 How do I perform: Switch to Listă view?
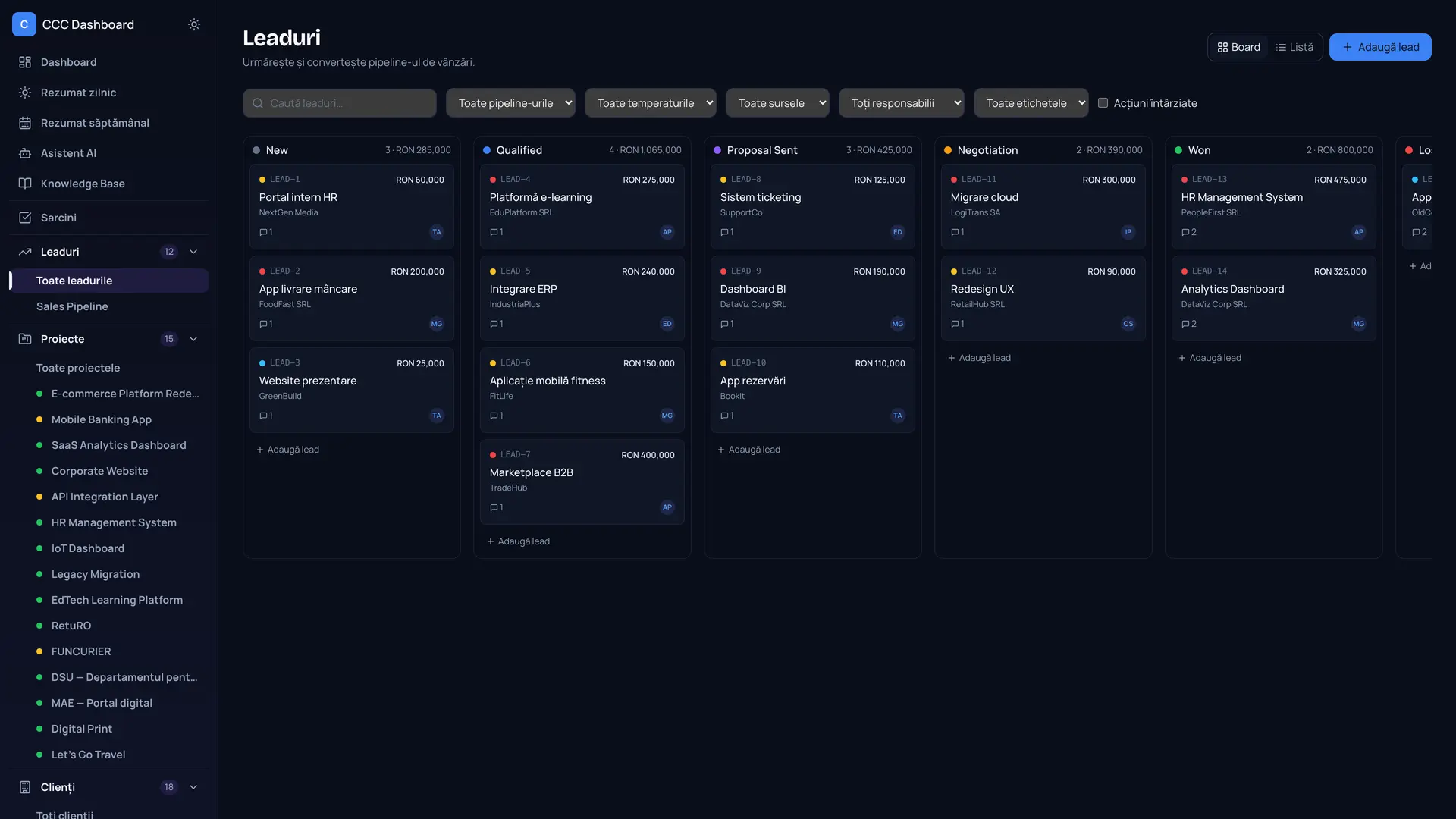click(1294, 47)
